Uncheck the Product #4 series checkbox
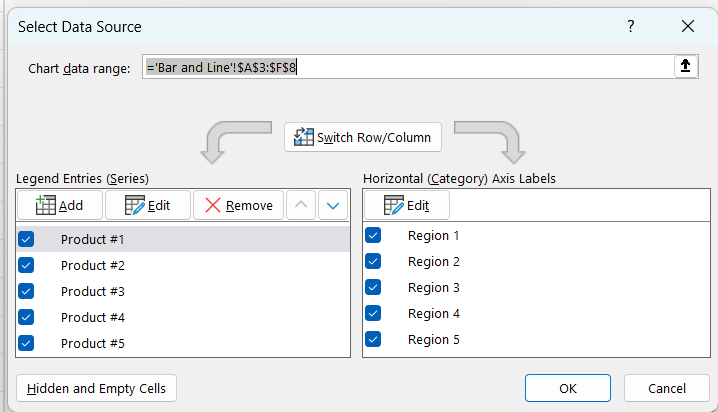 (26, 317)
